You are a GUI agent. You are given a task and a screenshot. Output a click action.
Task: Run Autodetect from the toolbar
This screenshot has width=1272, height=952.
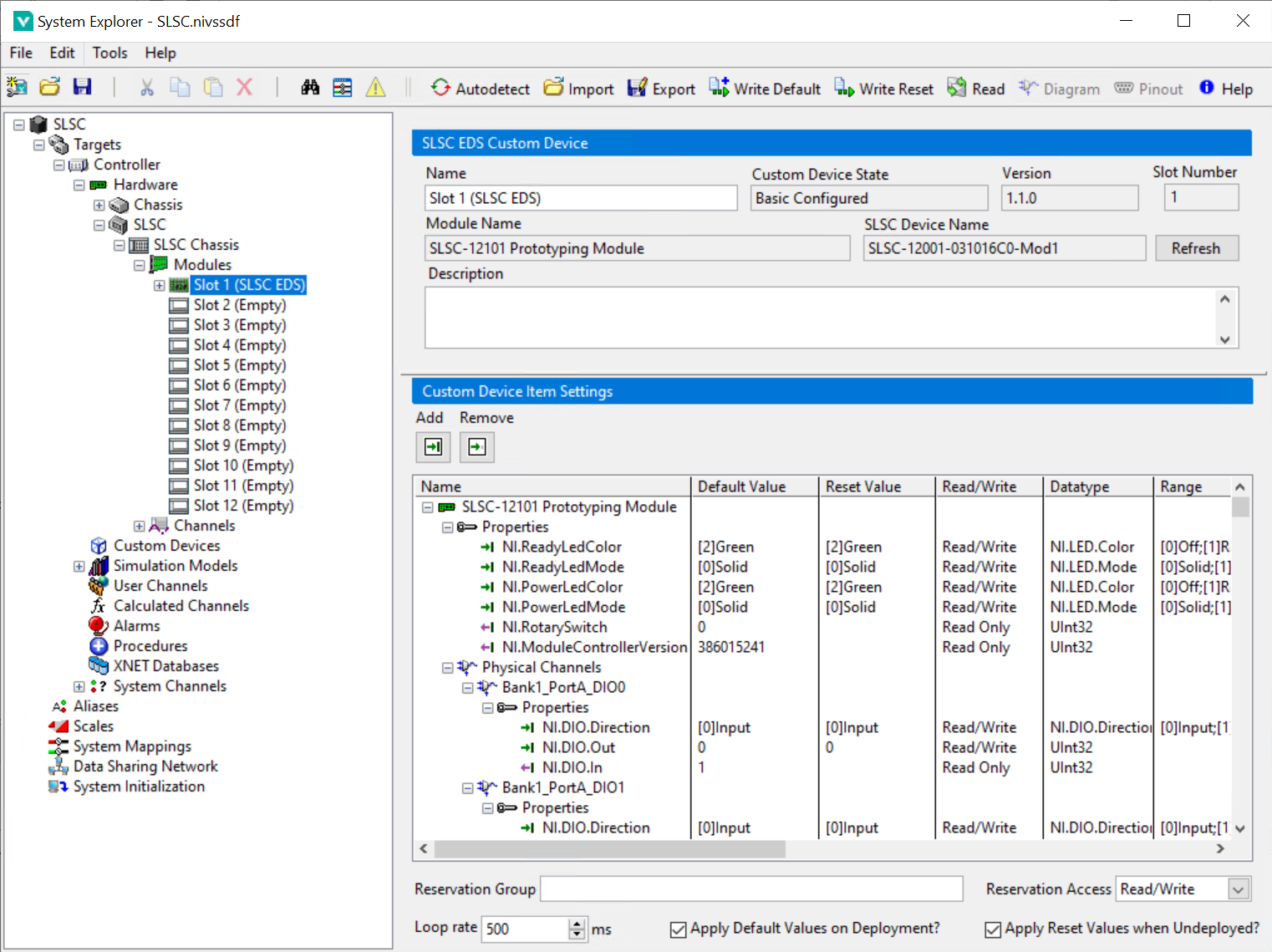[x=480, y=89]
